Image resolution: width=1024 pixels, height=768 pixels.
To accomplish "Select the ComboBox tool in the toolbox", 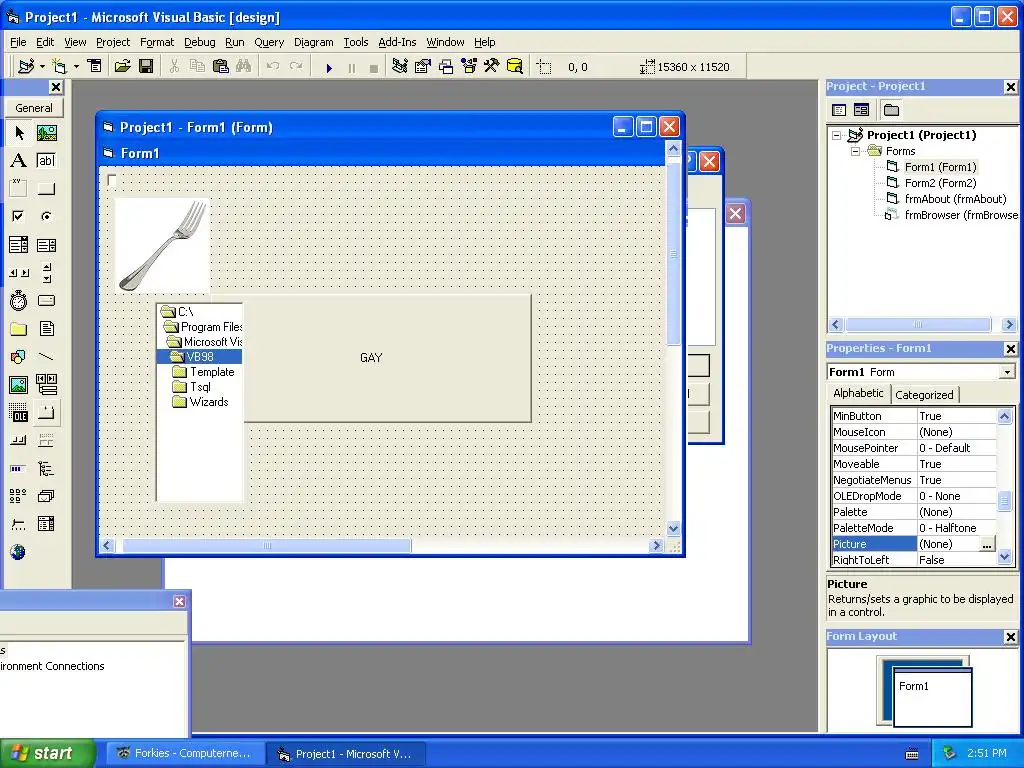I will coord(19,245).
